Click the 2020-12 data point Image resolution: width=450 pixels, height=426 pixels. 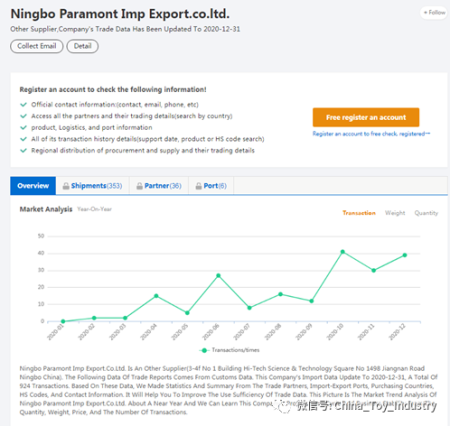click(405, 255)
